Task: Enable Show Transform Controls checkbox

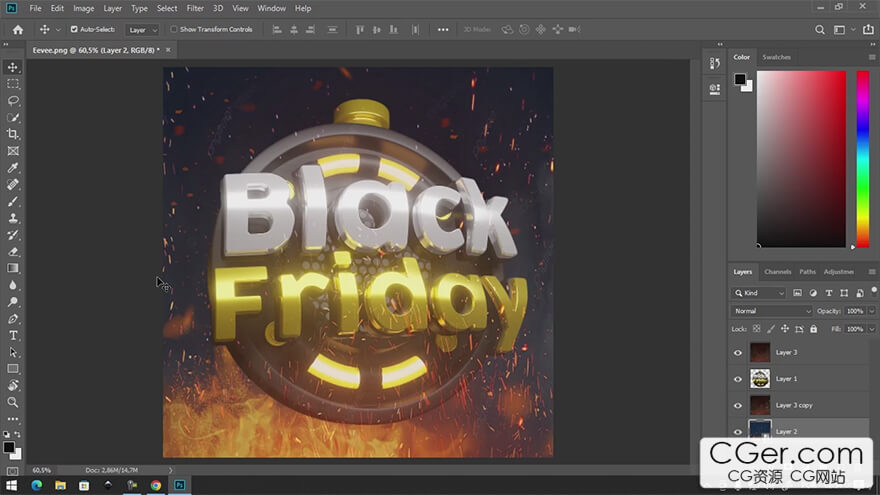Action: [174, 29]
